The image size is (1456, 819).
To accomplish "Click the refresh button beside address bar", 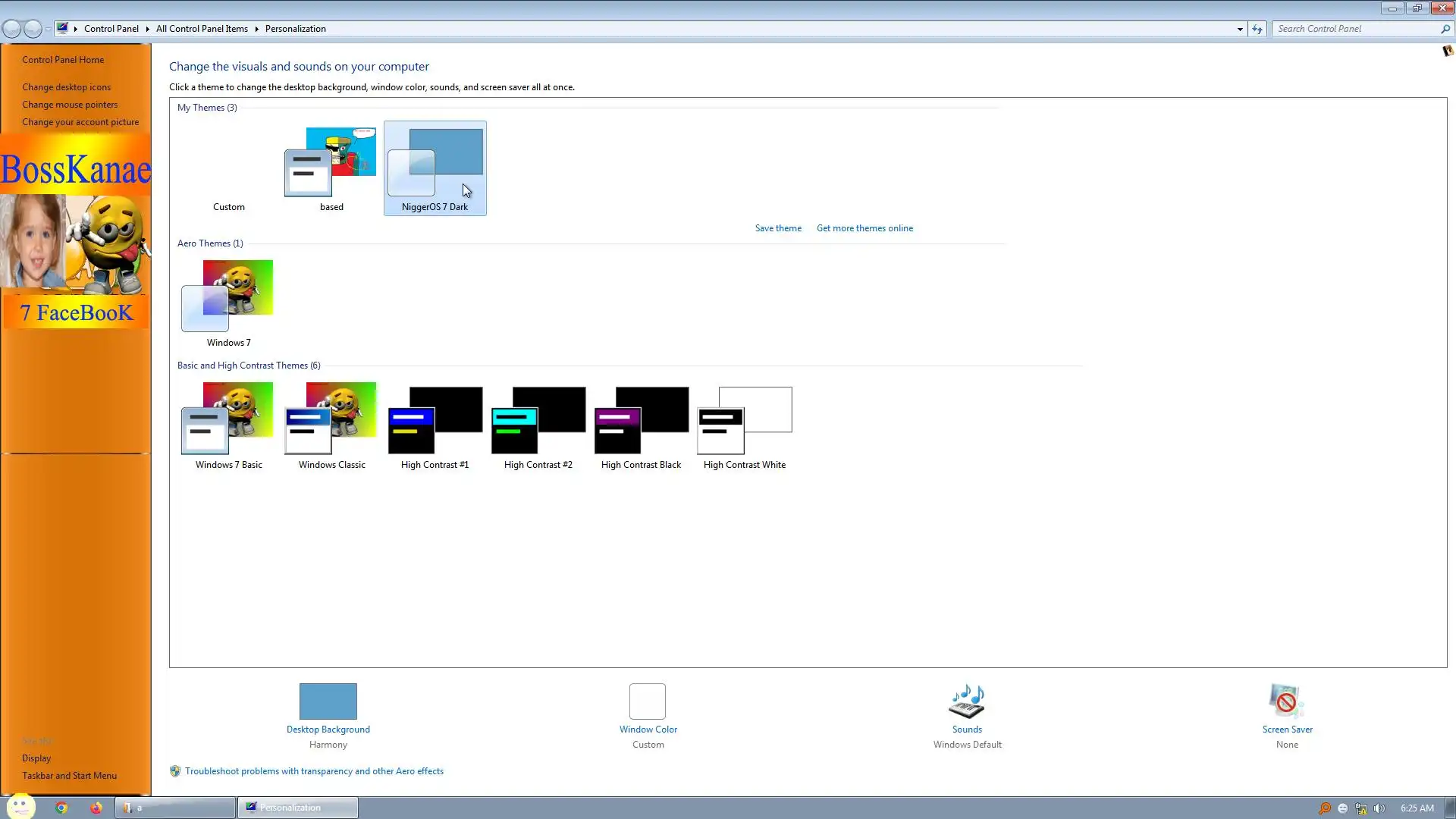I will (1257, 29).
